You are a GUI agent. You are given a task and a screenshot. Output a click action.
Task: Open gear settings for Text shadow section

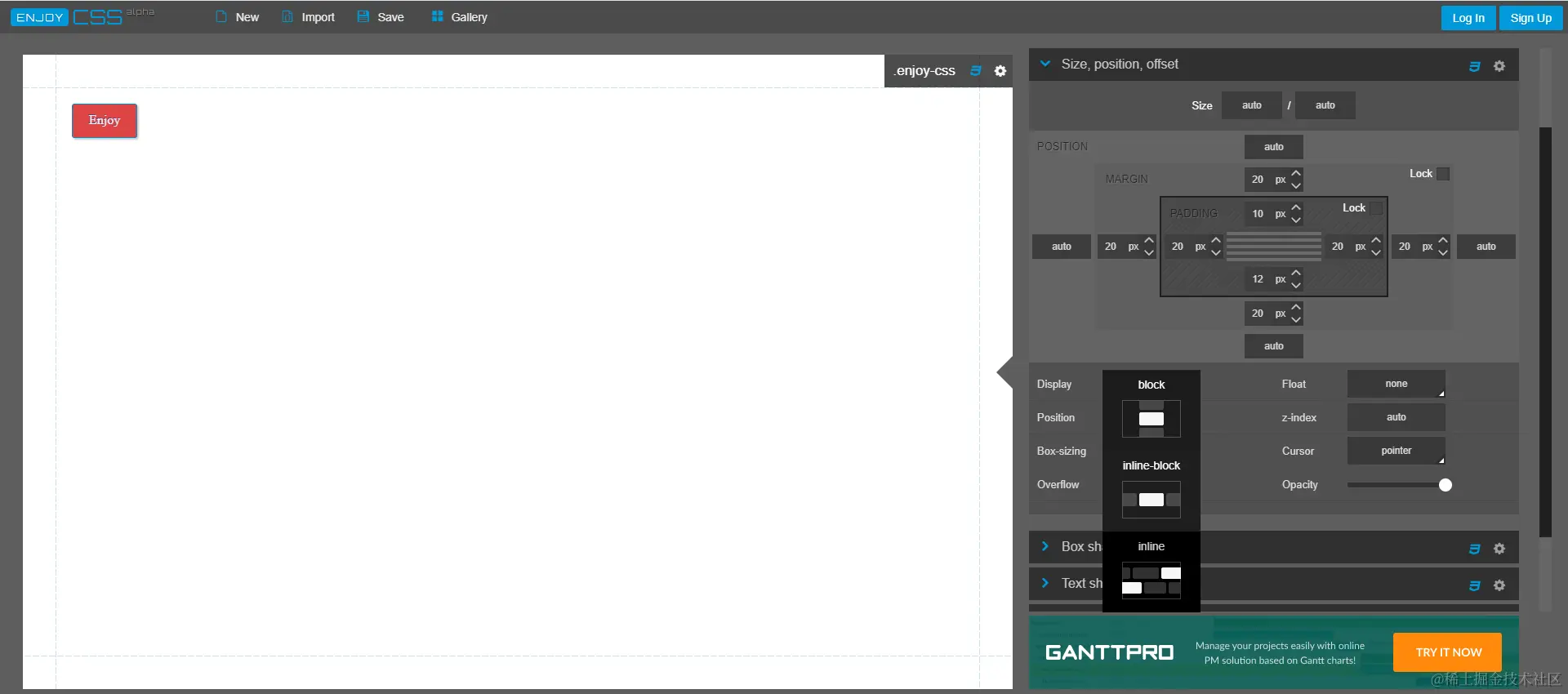click(x=1499, y=585)
